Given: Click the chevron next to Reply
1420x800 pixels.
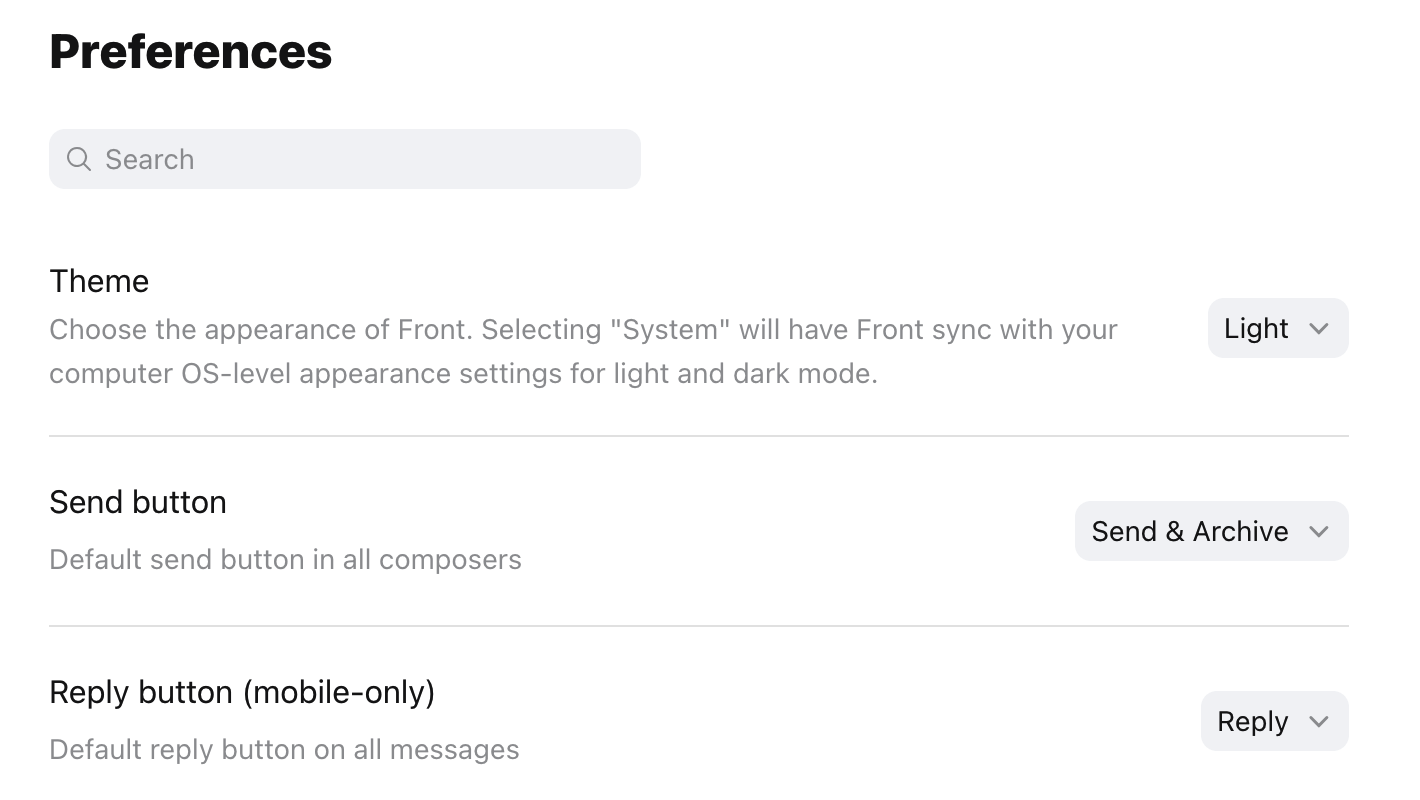Looking at the screenshot, I should tap(1320, 720).
